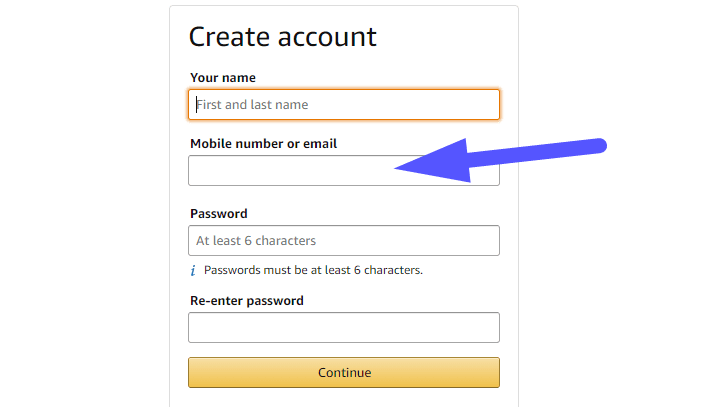Click the "Create account" heading
This screenshot has height=407, width=716.
pos(282,37)
